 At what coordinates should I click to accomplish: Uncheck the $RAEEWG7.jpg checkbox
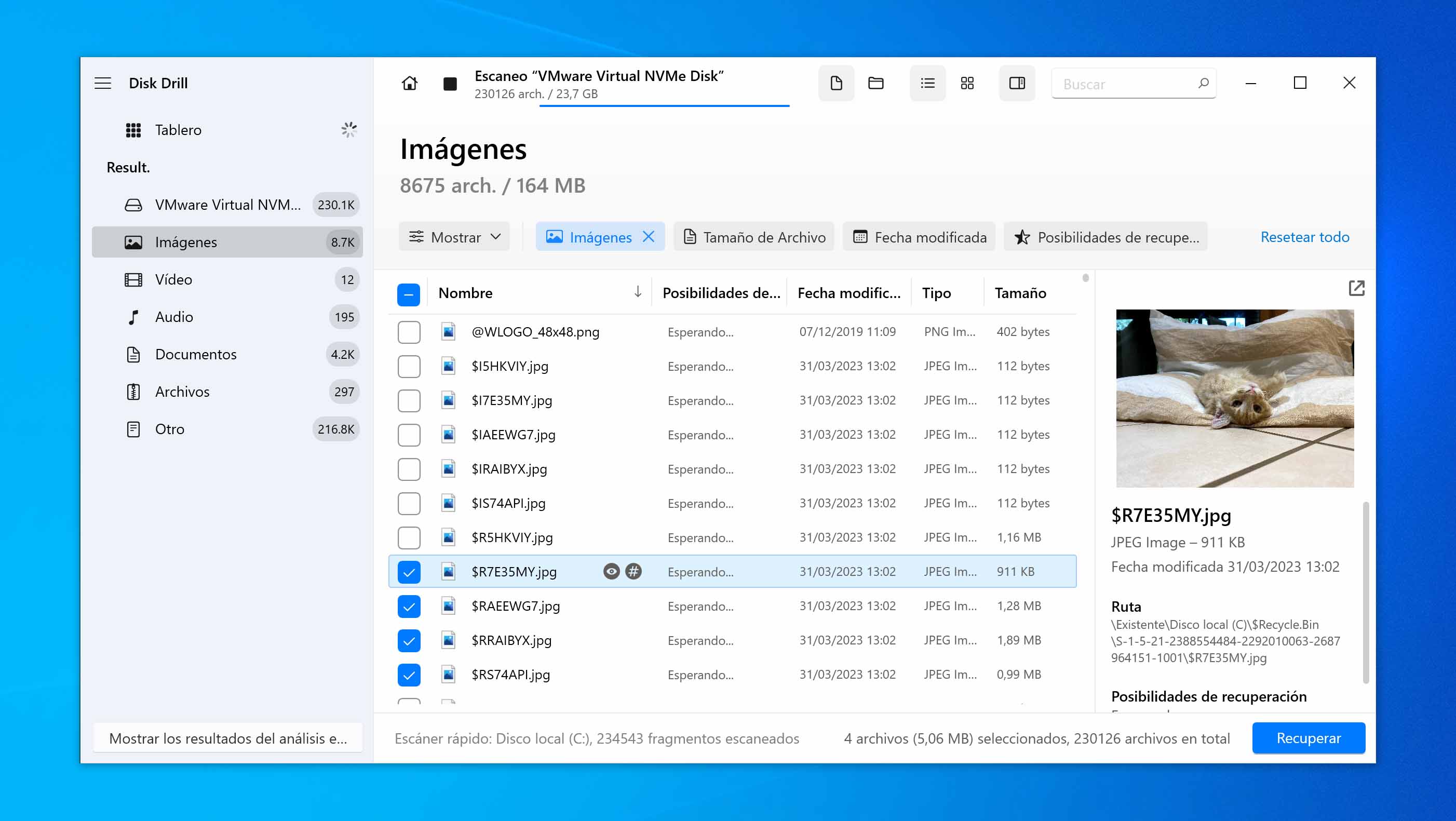pos(409,606)
